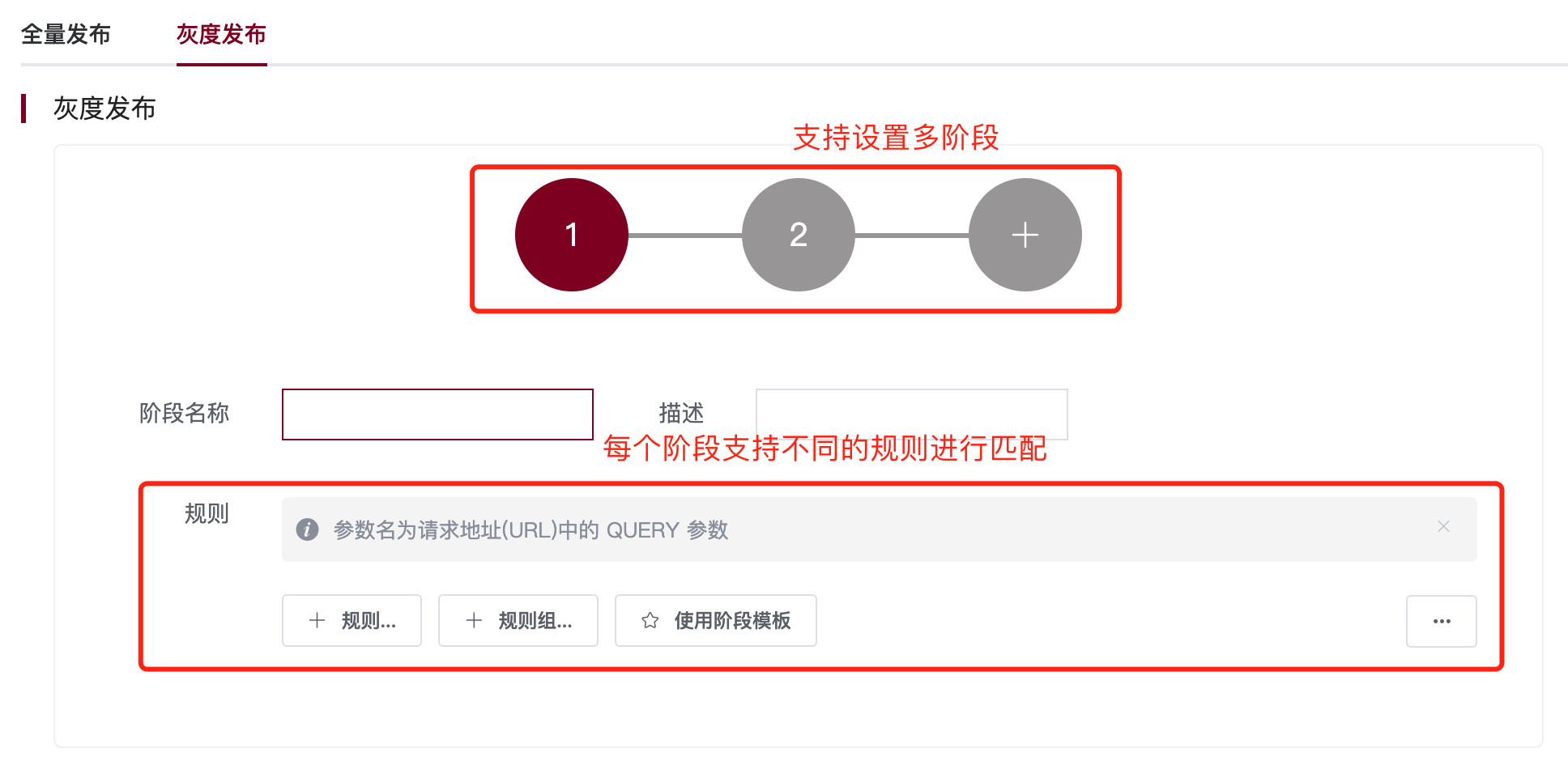Add a rule group via 规则组... button
This screenshot has height=761, width=1568.
tap(518, 621)
